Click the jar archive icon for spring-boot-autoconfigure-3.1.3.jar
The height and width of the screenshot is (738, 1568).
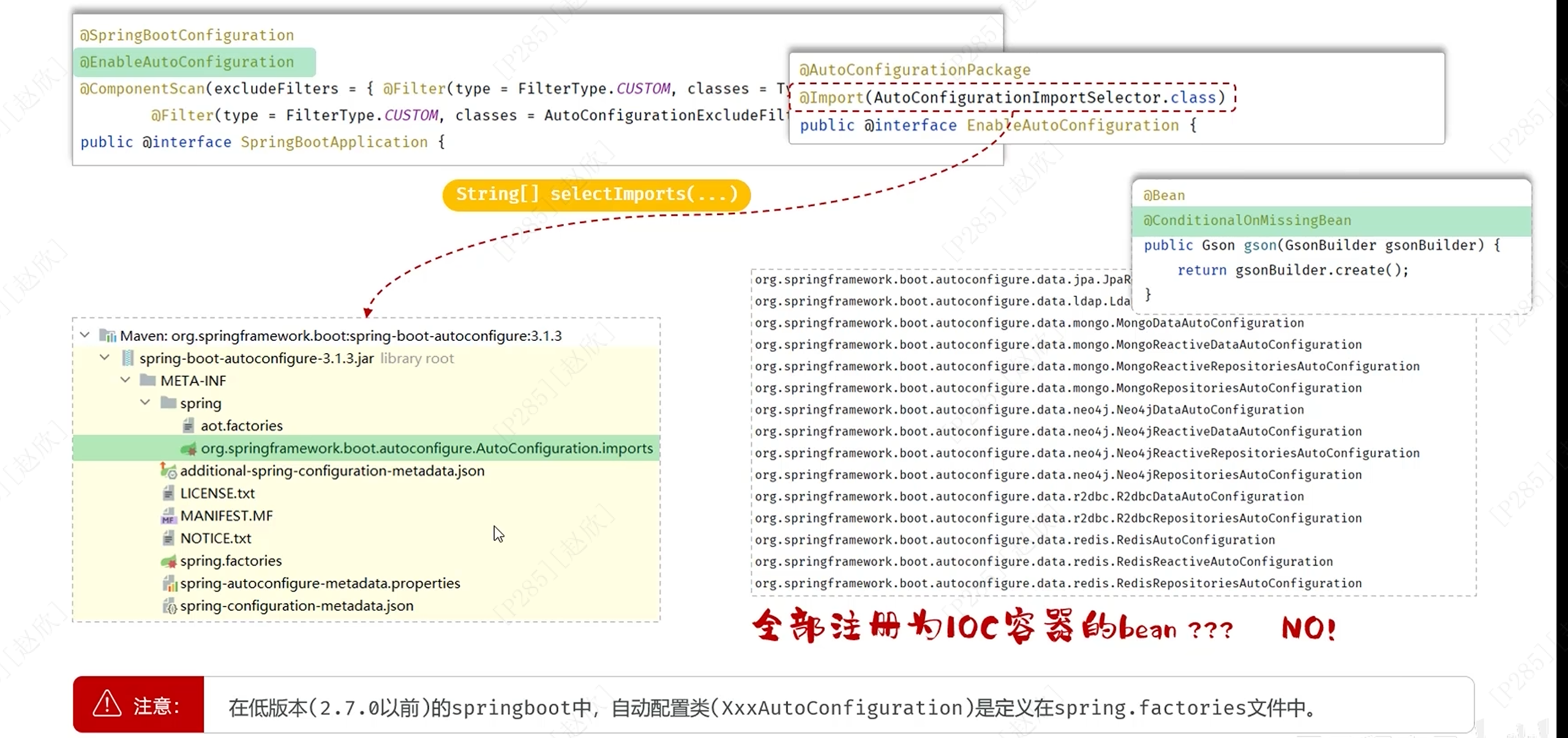click(127, 358)
